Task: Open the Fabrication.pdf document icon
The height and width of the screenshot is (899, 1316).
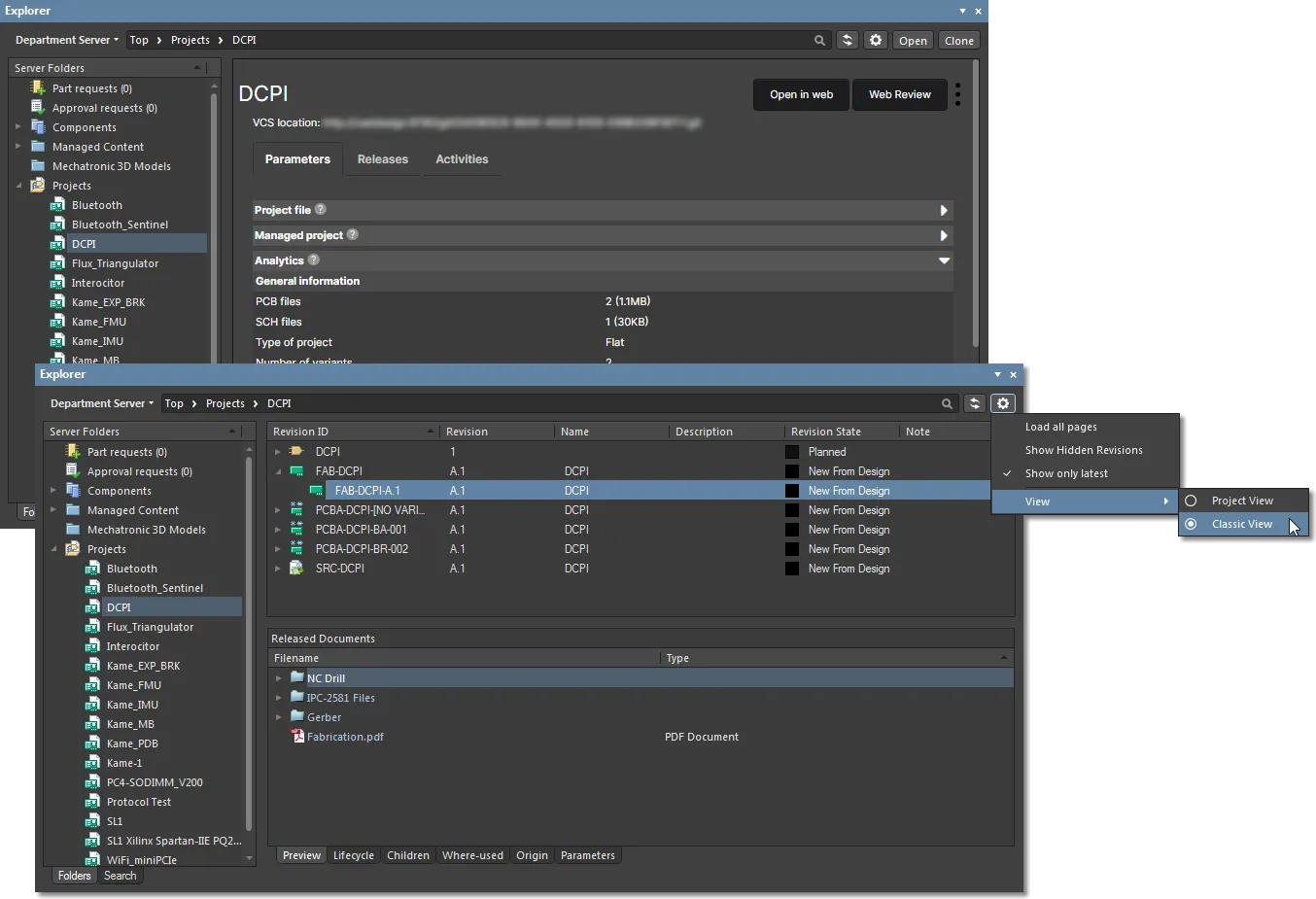Action: [x=296, y=737]
